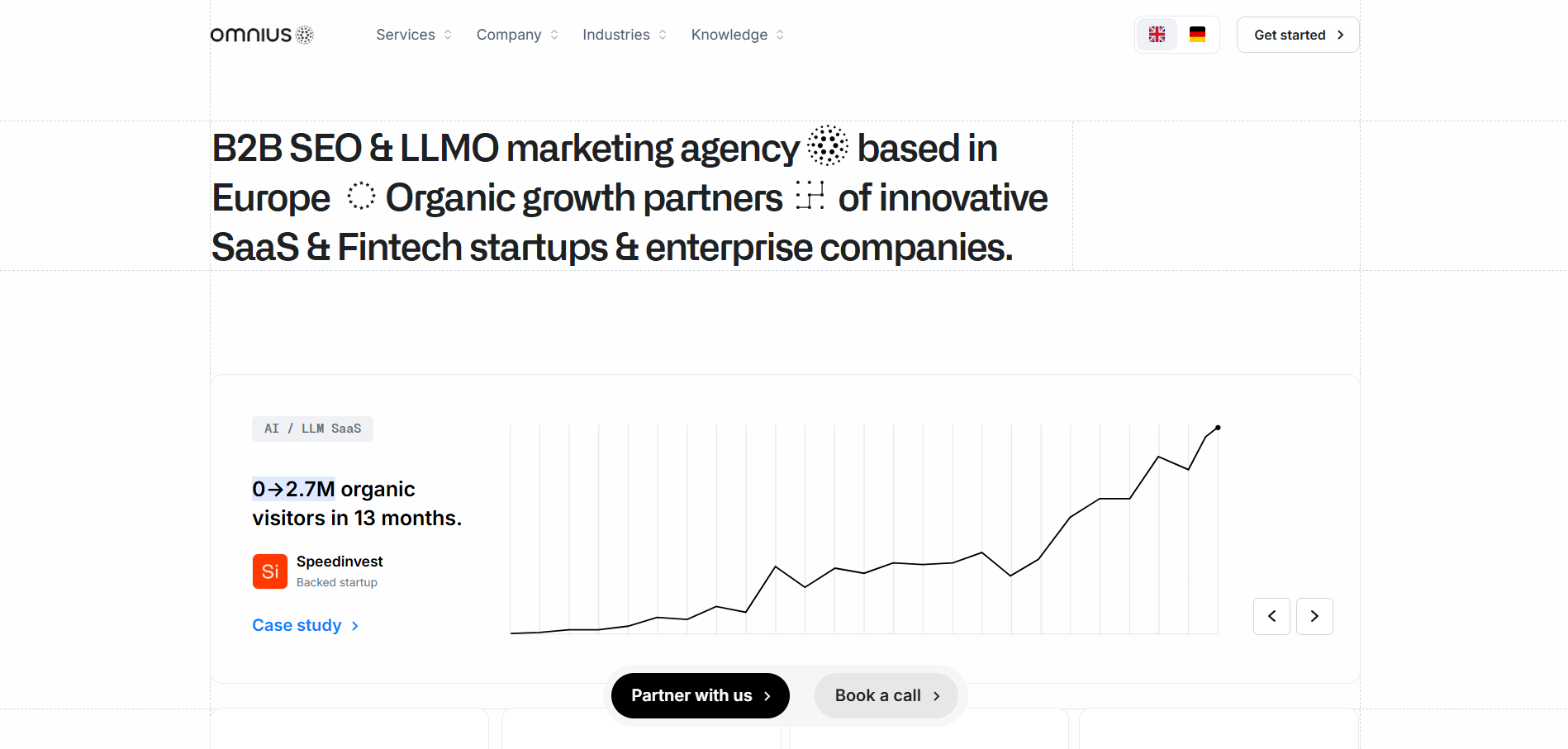This screenshot has width=1568, height=749.
Task: Click the Partner with us button
Action: click(700, 695)
